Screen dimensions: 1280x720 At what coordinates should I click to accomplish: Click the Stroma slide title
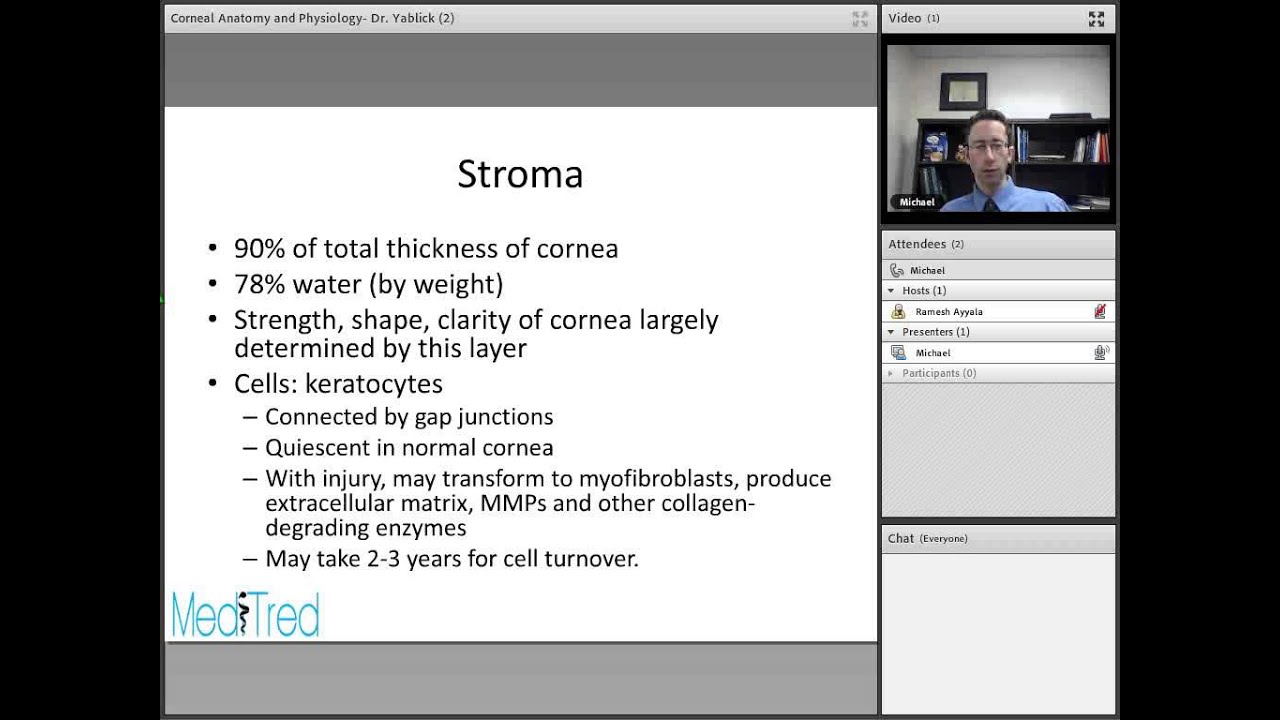tap(520, 174)
